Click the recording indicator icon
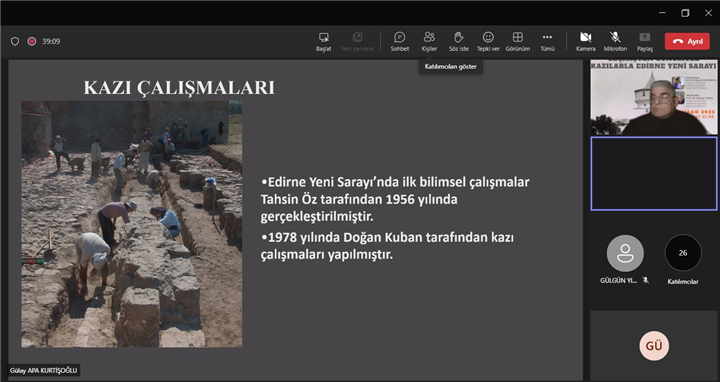Viewport: 720px width, 382px height. pyautogui.click(x=32, y=41)
